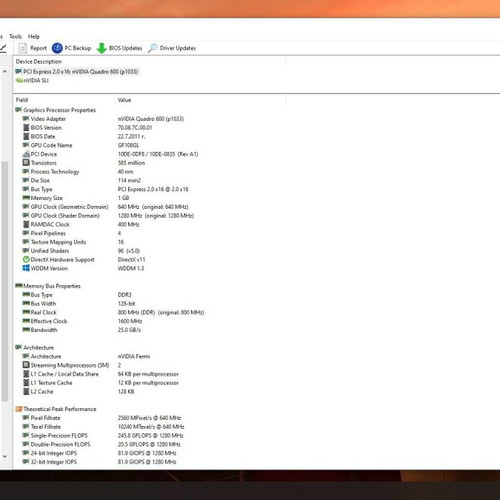Click the left pane vertical scrollbar thumb

pyautogui.click(x=5, y=281)
